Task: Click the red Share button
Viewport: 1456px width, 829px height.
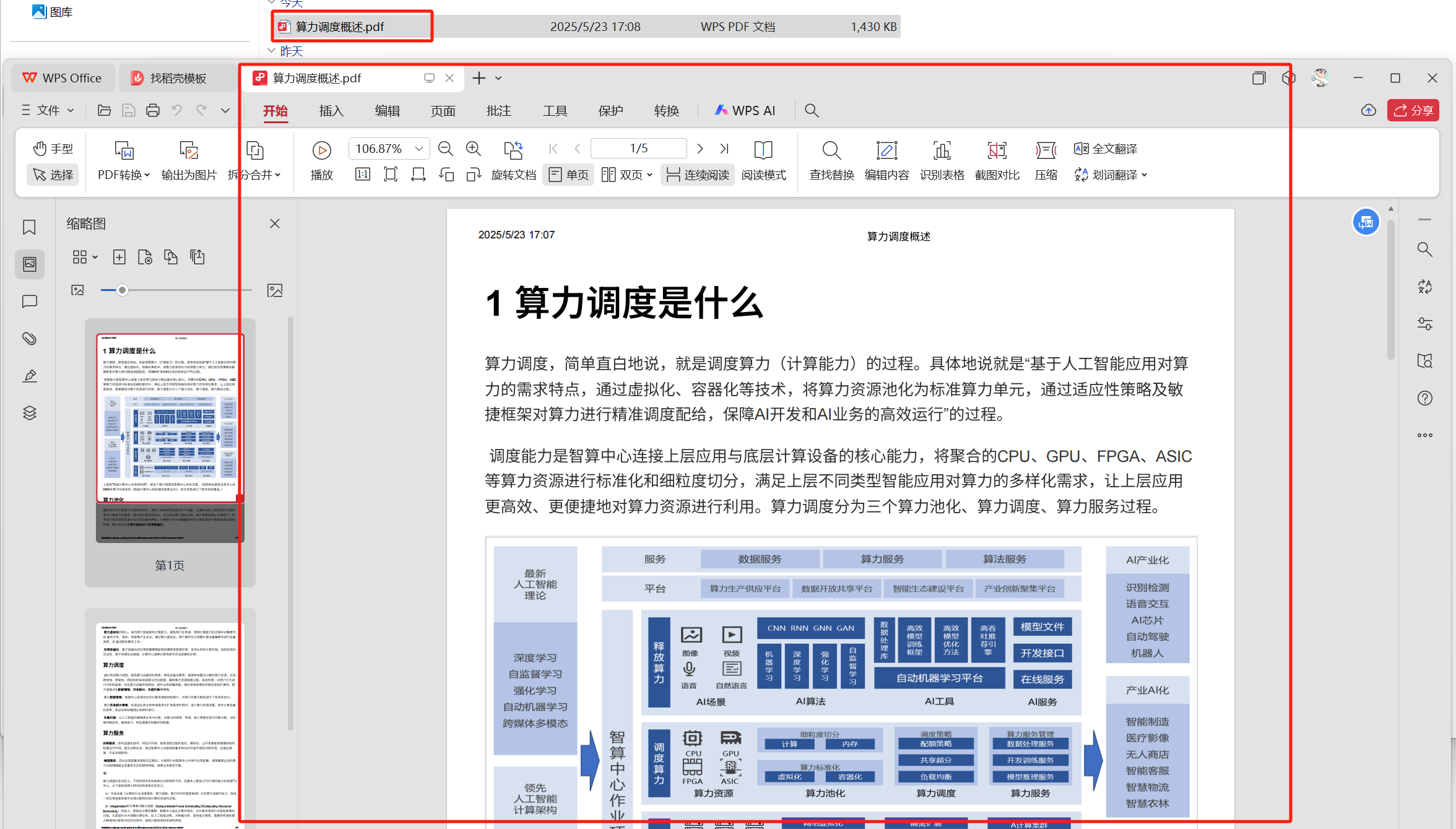Action: point(1413,110)
